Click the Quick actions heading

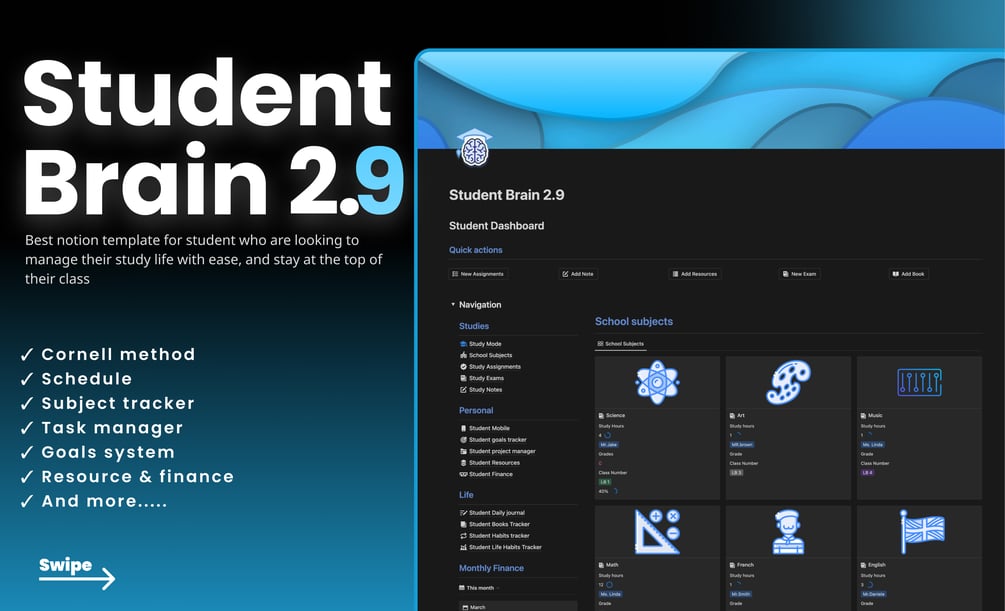476,250
